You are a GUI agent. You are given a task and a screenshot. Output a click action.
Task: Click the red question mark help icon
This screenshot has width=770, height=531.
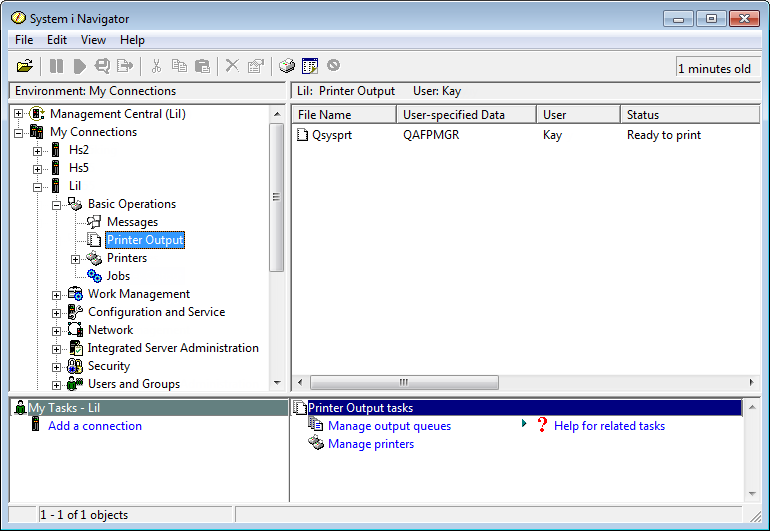(542, 426)
